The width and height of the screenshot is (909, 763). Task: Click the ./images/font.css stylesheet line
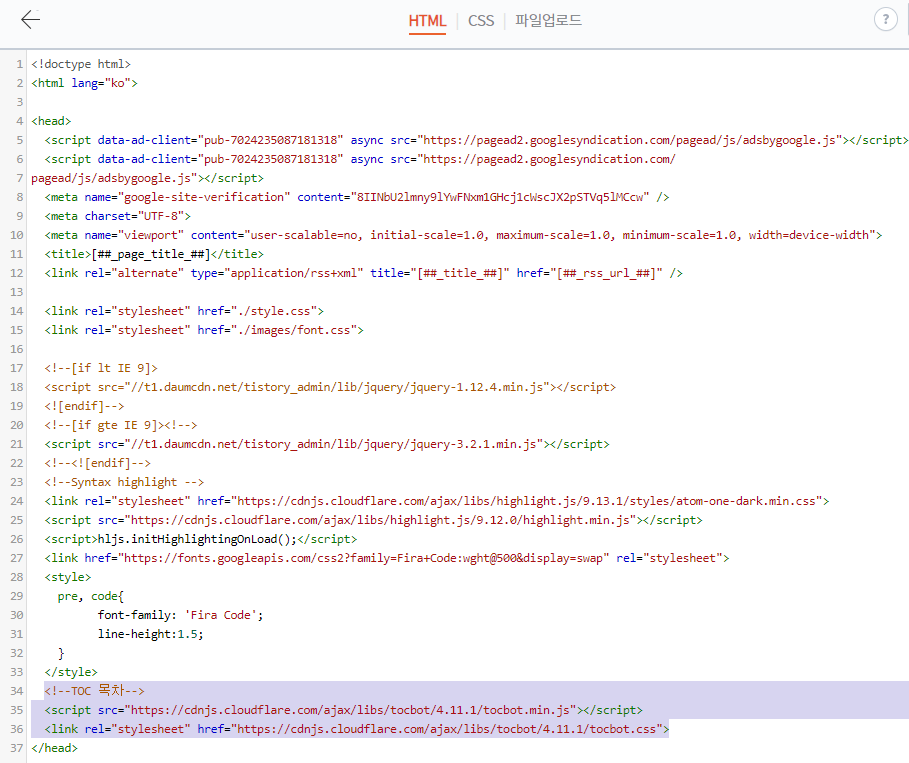click(204, 330)
